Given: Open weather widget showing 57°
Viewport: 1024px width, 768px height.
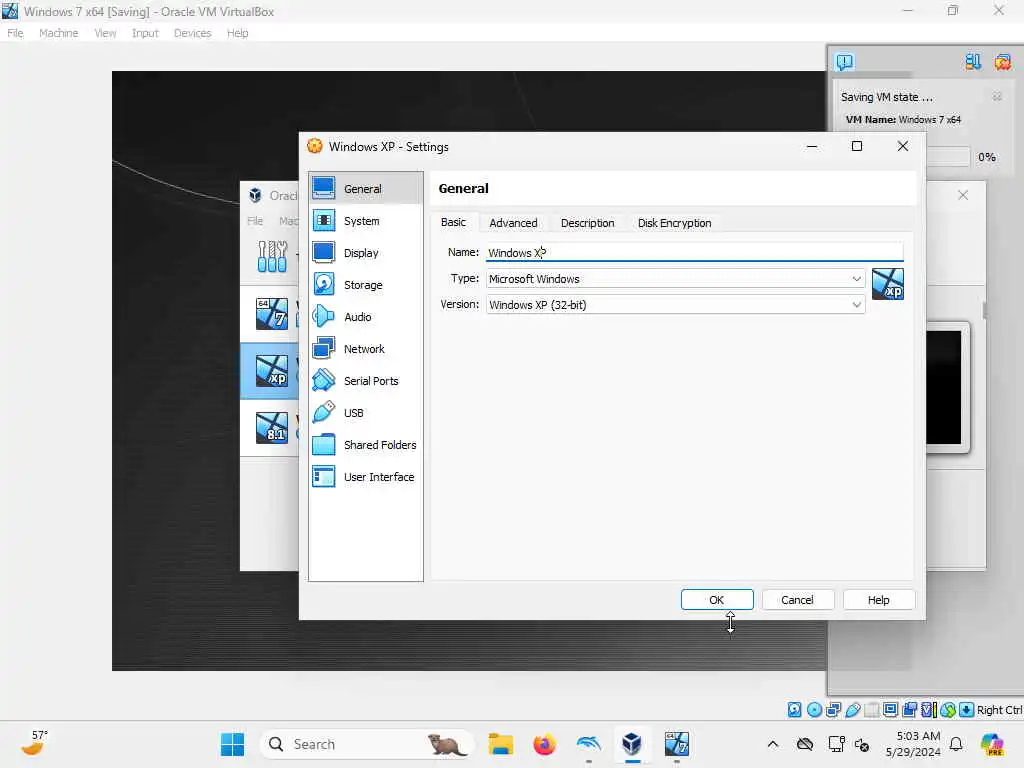Looking at the screenshot, I should 34,744.
